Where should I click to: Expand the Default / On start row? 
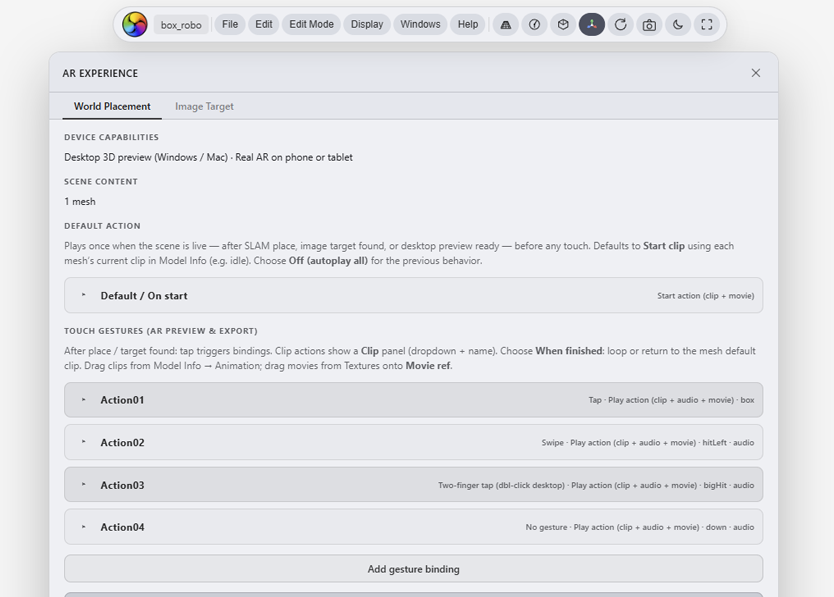pyautogui.click(x=414, y=295)
